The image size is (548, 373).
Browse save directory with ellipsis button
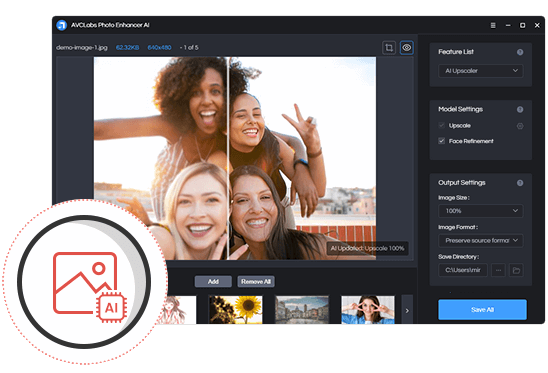pos(498,270)
